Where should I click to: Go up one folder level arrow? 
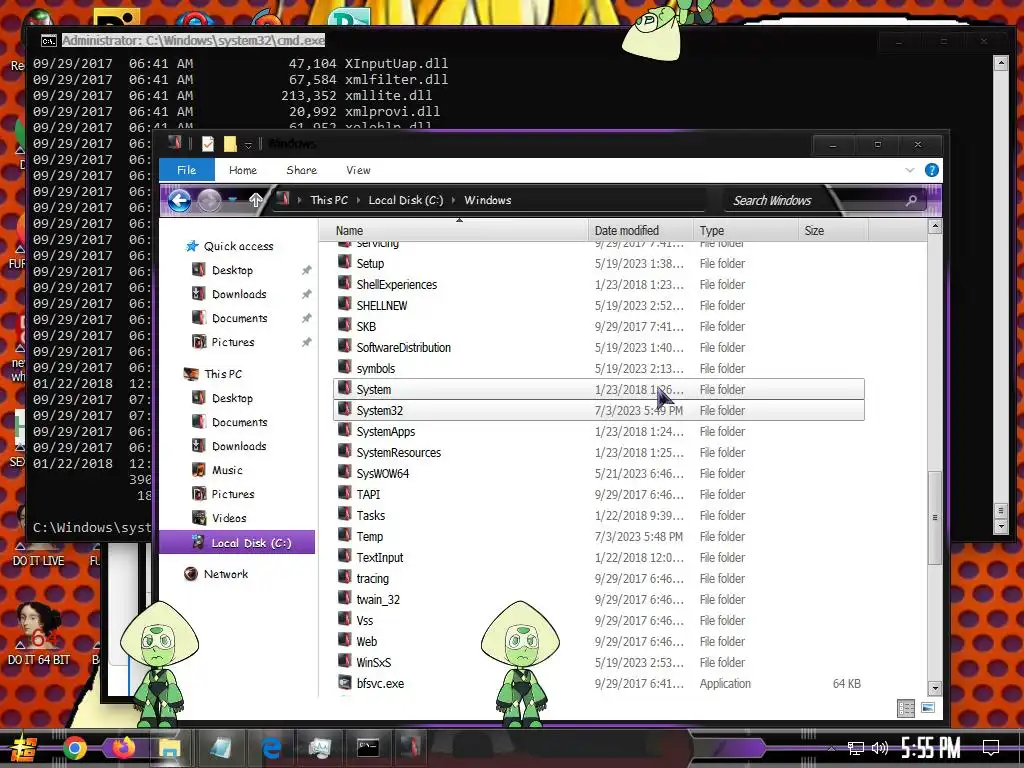coord(255,200)
